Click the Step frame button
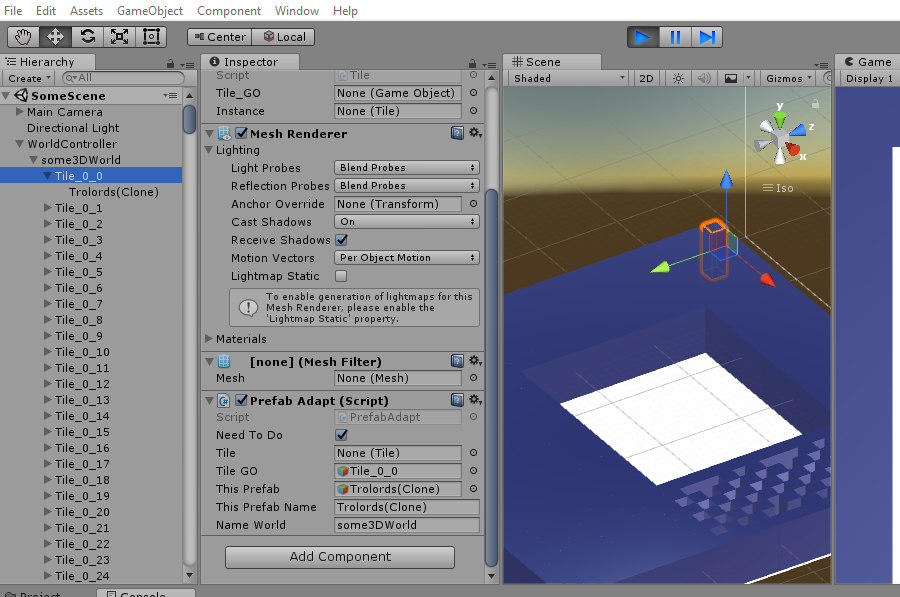Image resolution: width=900 pixels, height=597 pixels. (707, 38)
